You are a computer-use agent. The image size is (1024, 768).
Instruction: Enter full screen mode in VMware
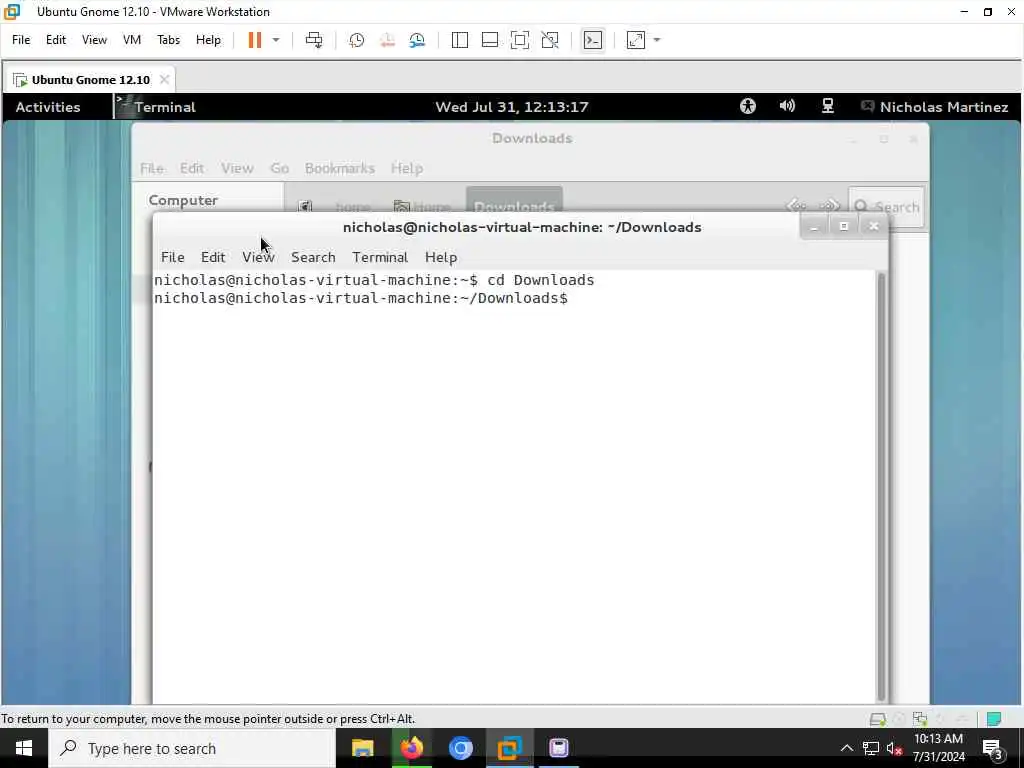pyautogui.click(x=520, y=40)
